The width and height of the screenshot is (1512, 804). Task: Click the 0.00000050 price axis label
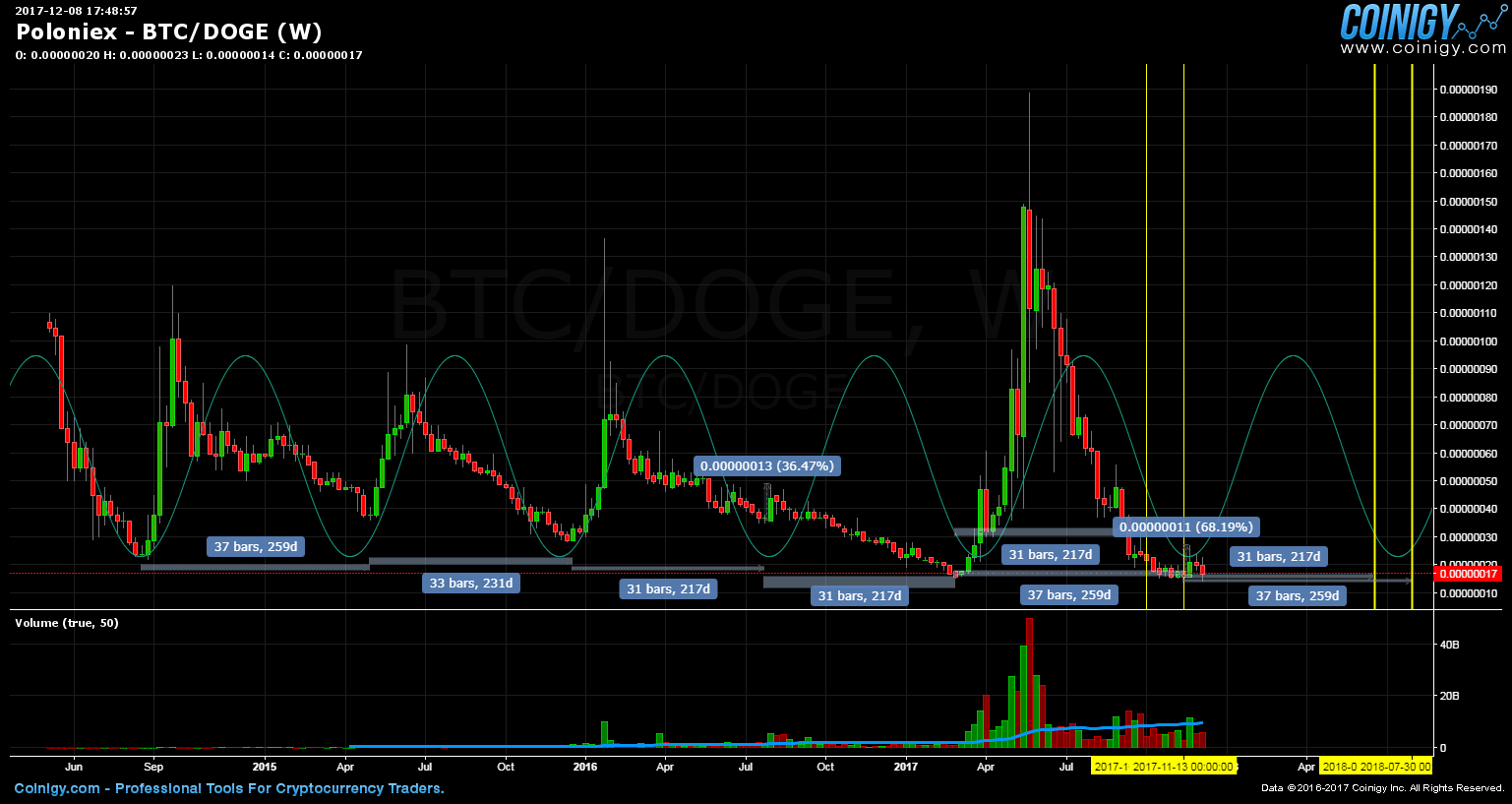(x=1468, y=481)
